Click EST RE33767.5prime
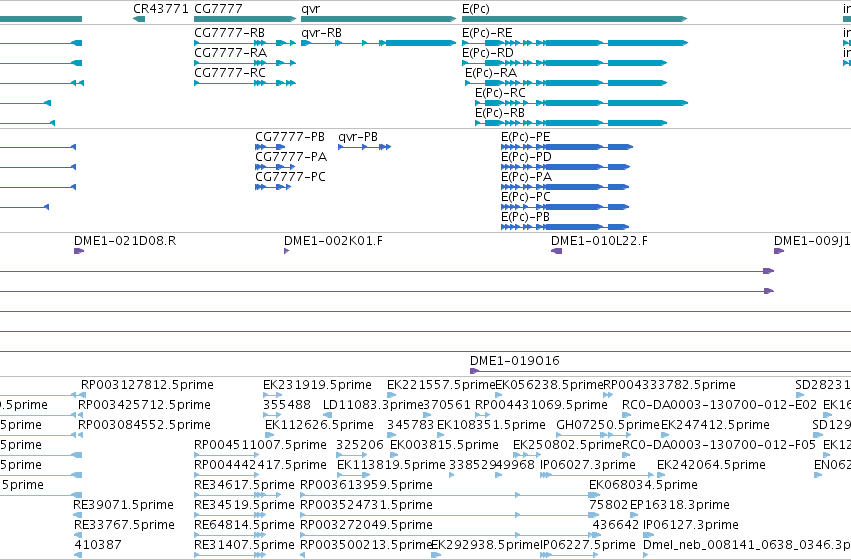Screen dimensions: 851x560 coord(124,525)
